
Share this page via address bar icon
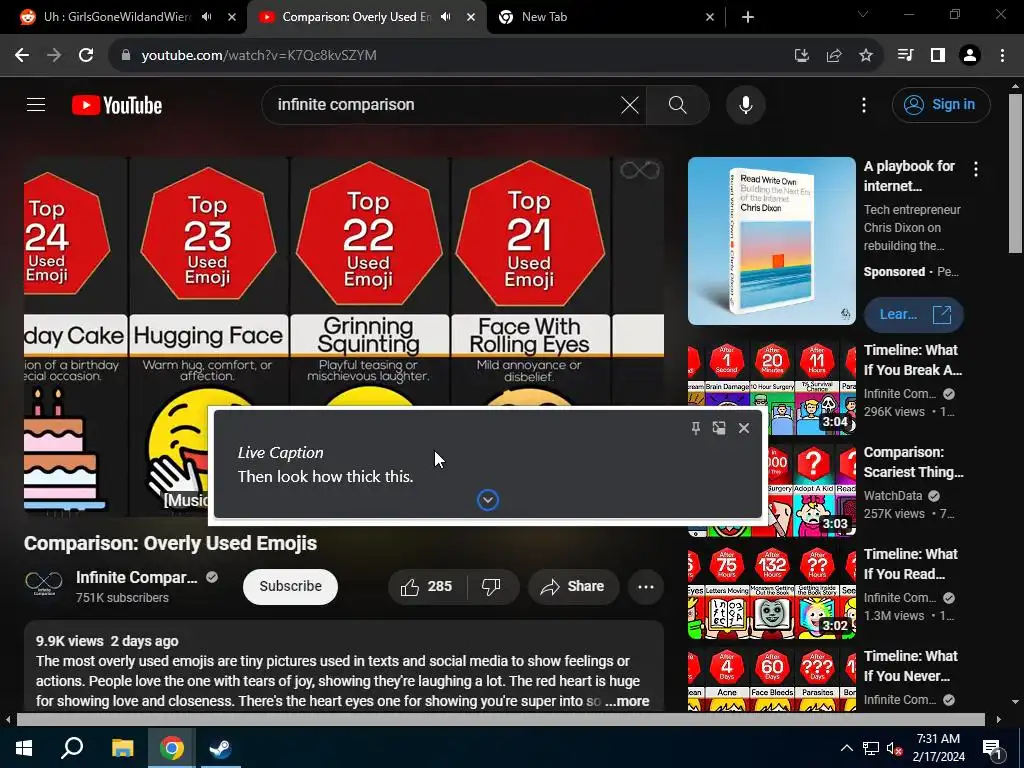(x=833, y=56)
